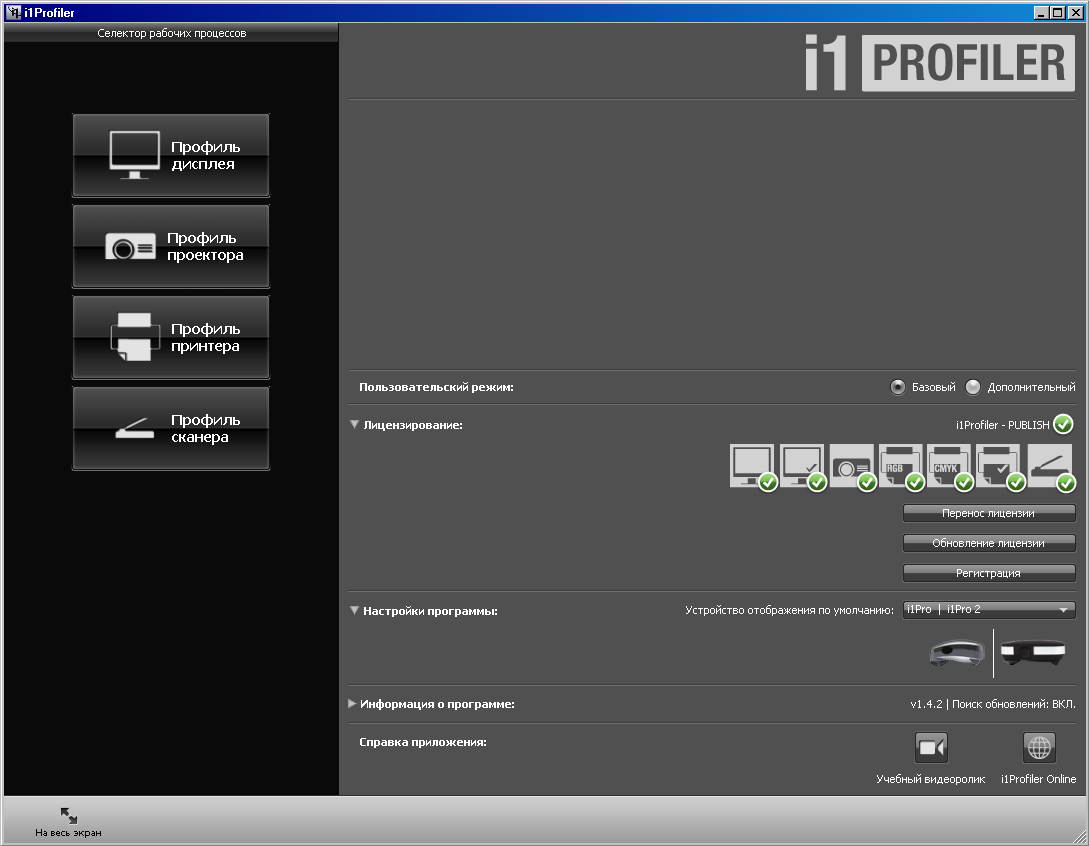Select the Базовый user mode radio
Screen dimensions: 1089x846
tap(897, 387)
